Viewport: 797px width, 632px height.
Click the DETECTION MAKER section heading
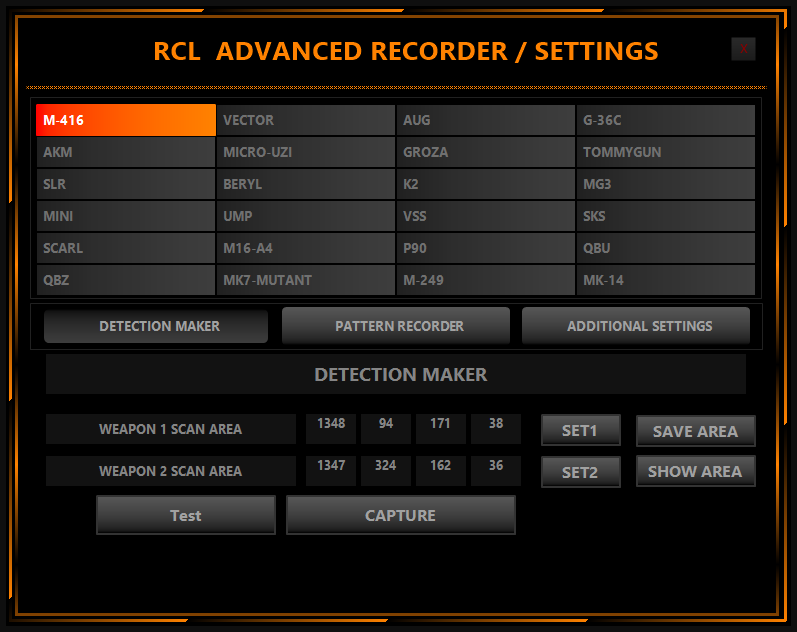[396, 375]
